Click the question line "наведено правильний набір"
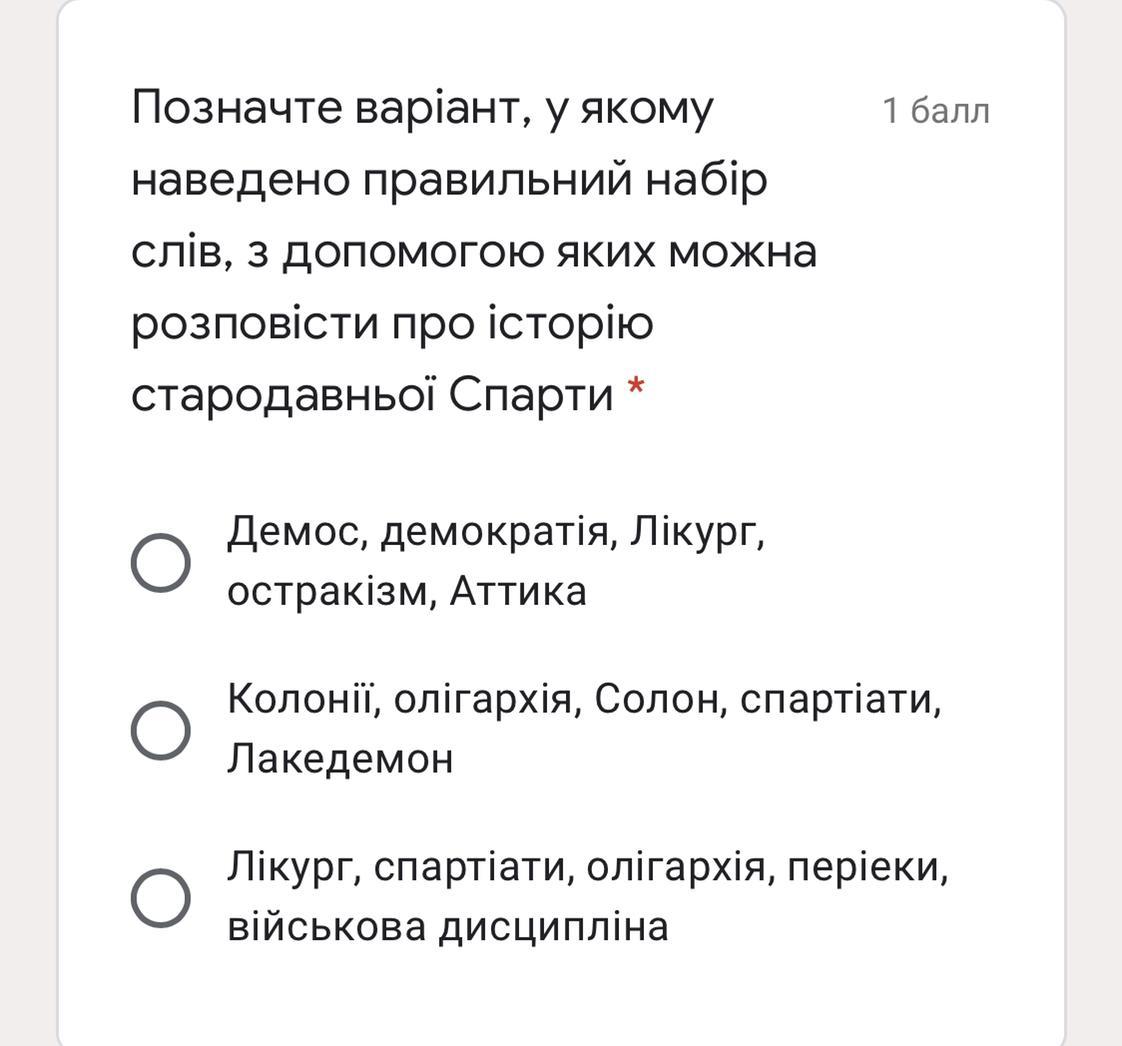Image resolution: width=1122 pixels, height=1046 pixels. (449, 180)
